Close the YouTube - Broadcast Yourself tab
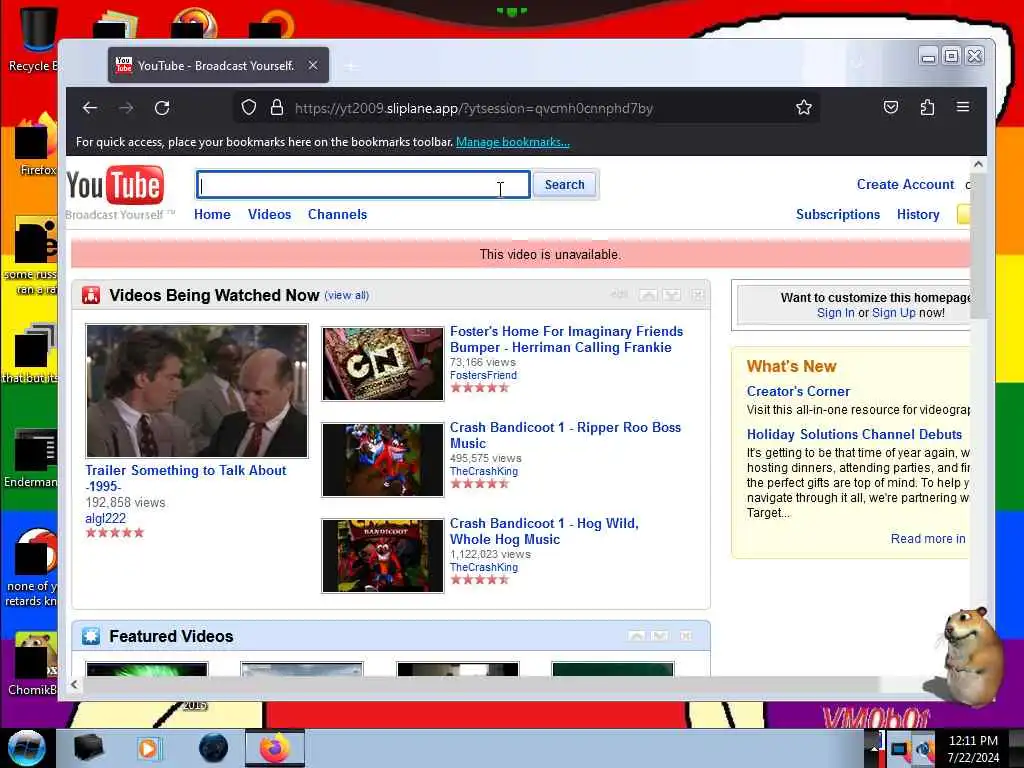This screenshot has width=1024, height=768. coord(313,65)
